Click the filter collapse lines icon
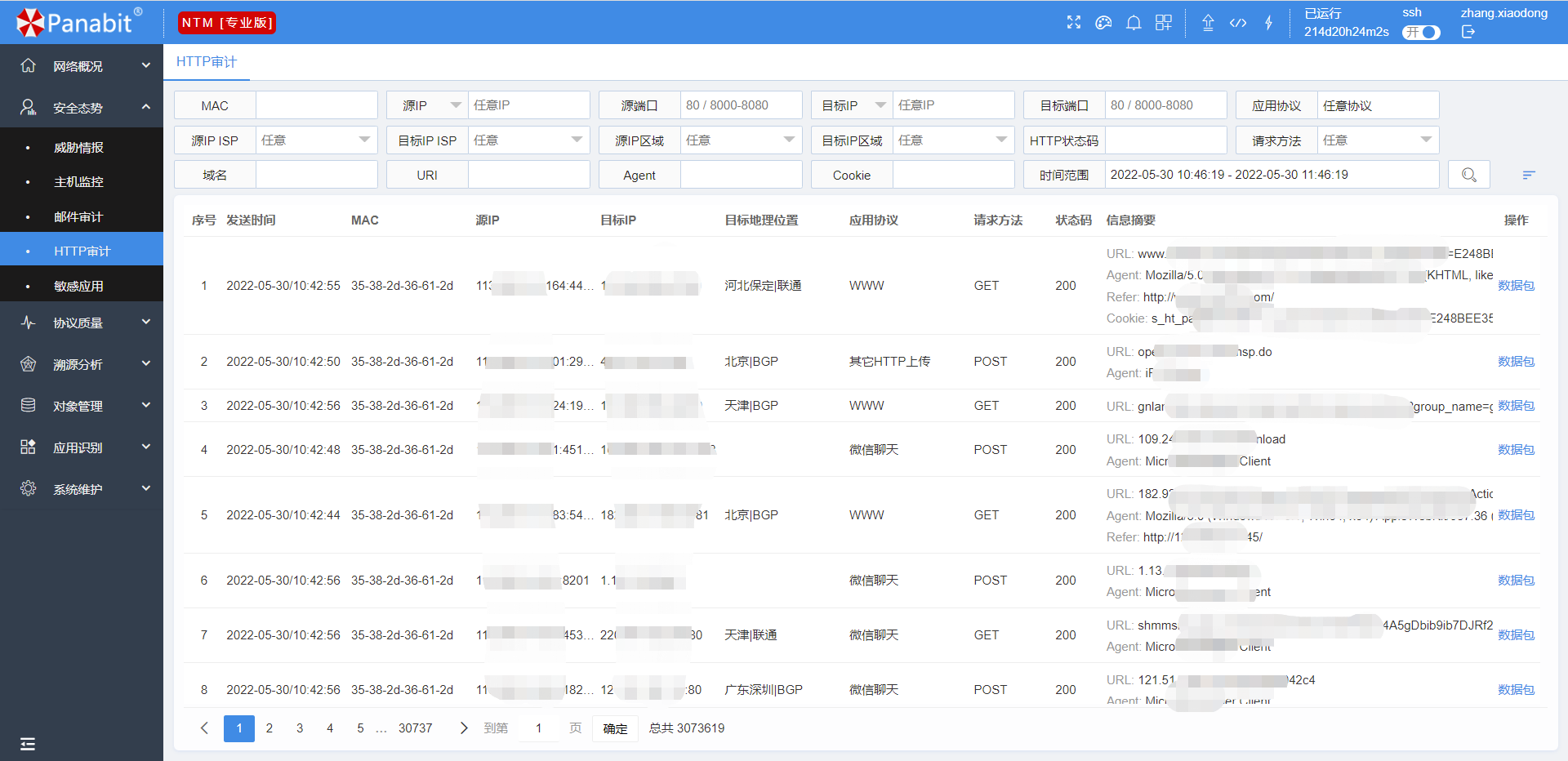1568x761 pixels. (x=1529, y=175)
